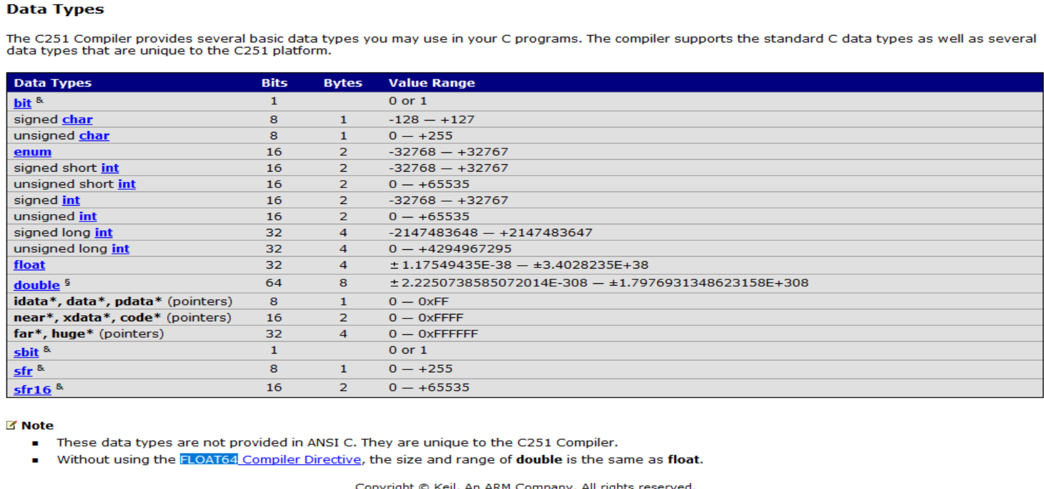The height and width of the screenshot is (489, 1044).
Task: Open the char link in signed char row
Action: (77, 119)
